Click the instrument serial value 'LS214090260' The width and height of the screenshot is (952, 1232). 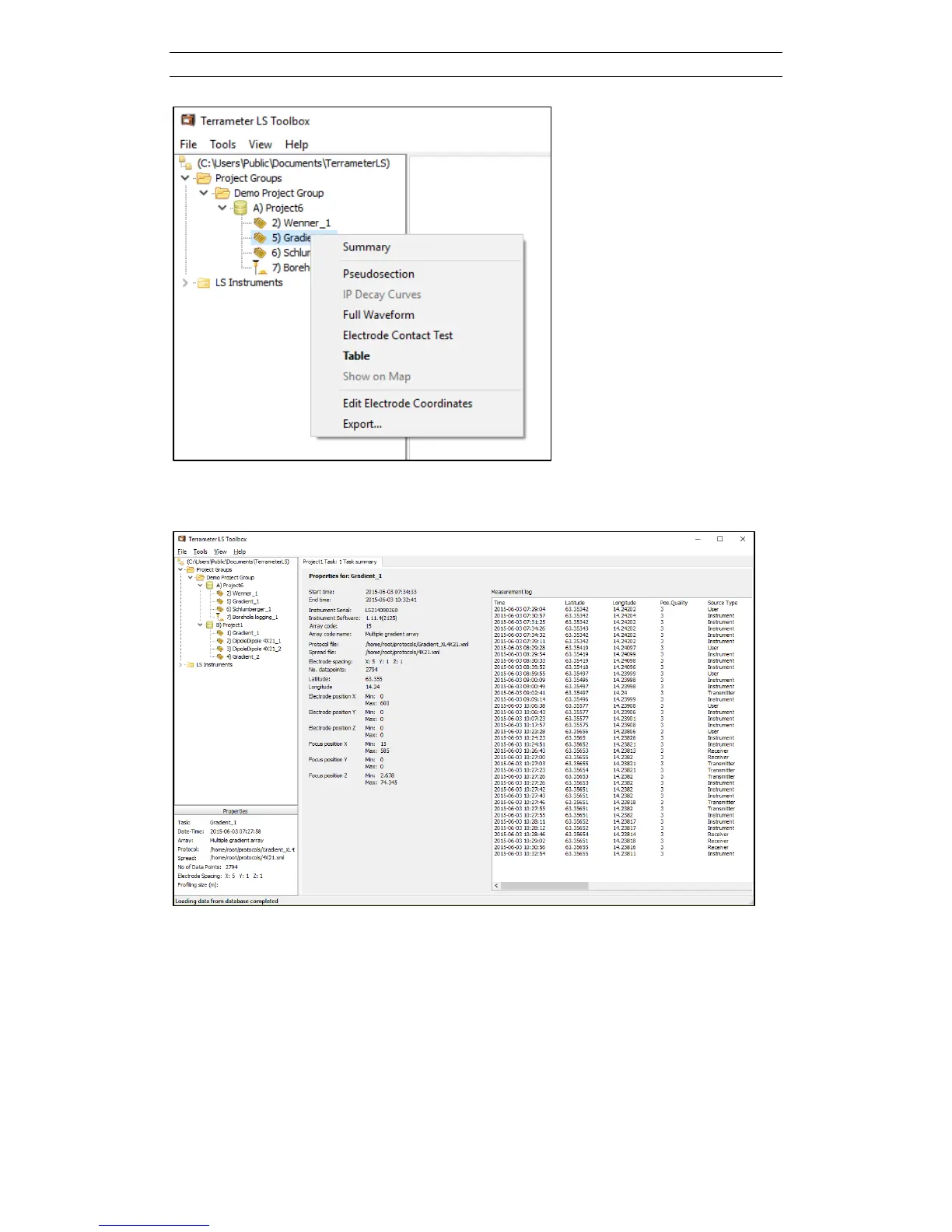[382, 610]
